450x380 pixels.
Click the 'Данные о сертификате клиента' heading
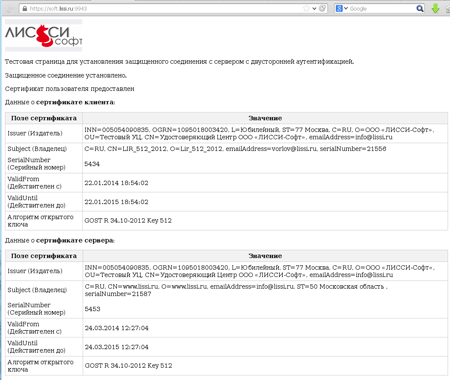pos(60,102)
